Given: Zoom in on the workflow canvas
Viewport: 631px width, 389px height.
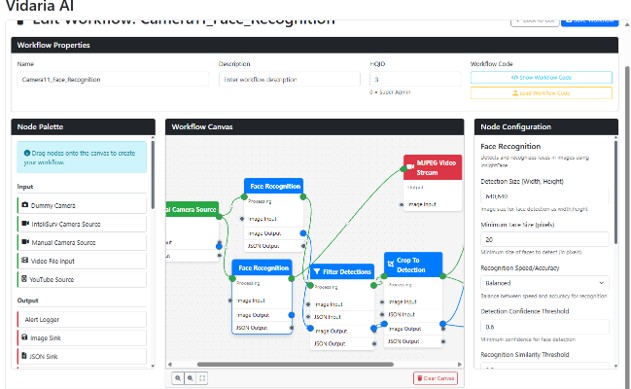Looking at the screenshot, I should point(177,378).
